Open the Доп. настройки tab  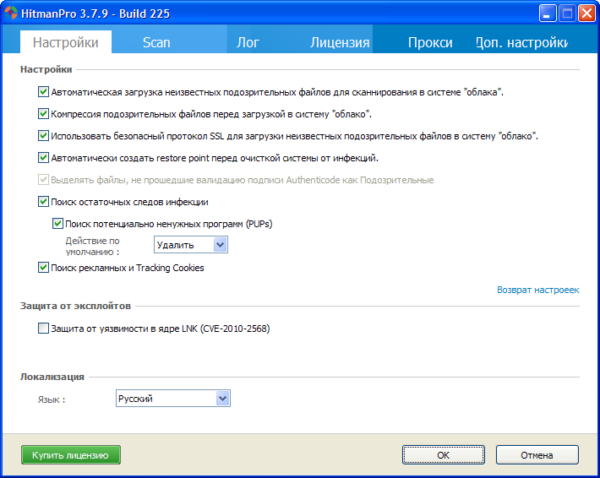(521, 43)
